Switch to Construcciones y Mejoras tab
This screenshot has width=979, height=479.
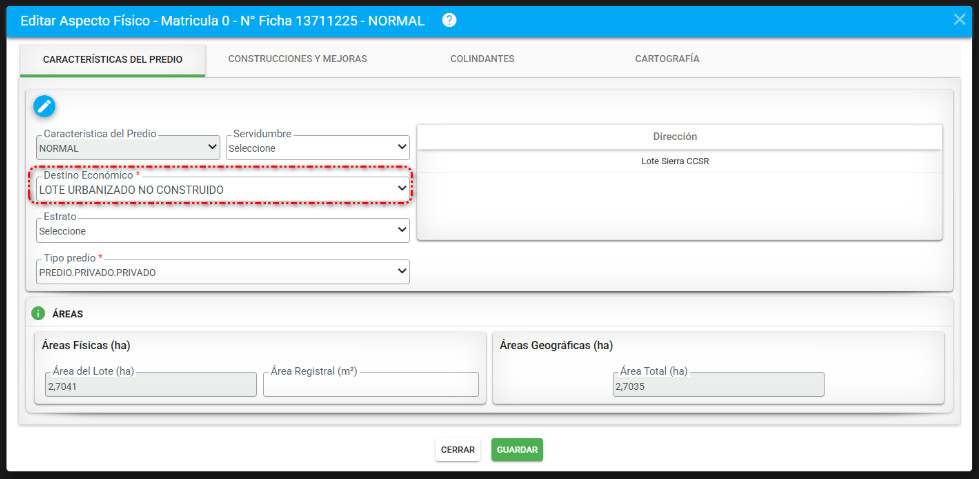[x=297, y=59]
